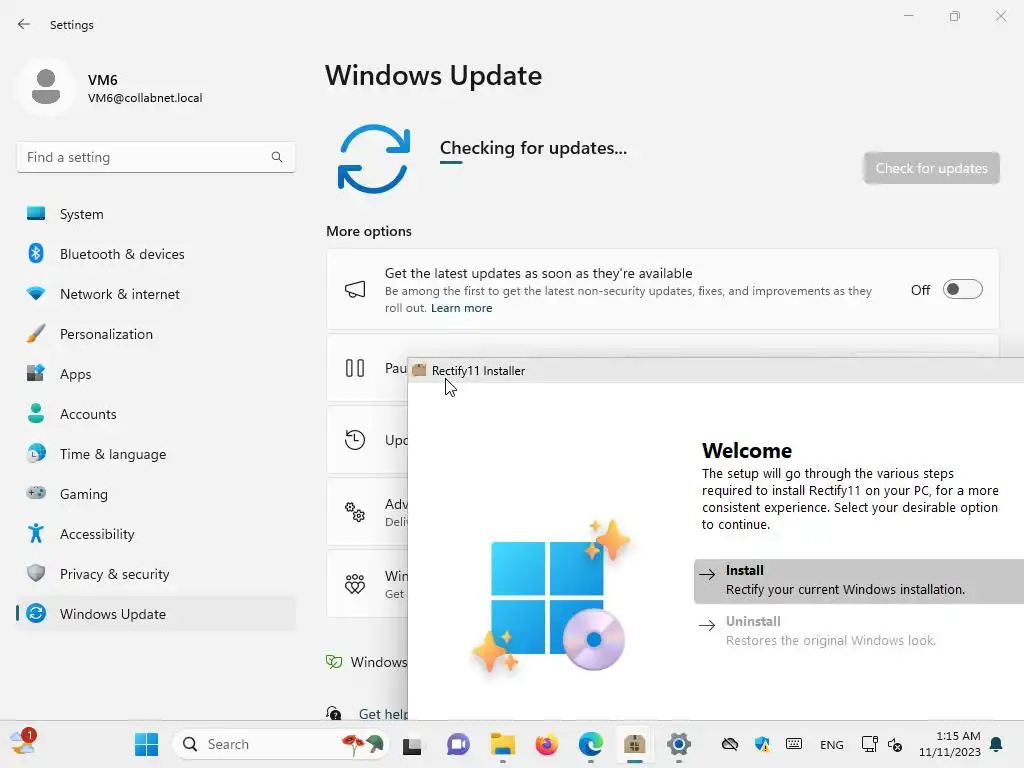Click the taskbar Search box
Screen dimensions: 1024x768
[x=281, y=744]
